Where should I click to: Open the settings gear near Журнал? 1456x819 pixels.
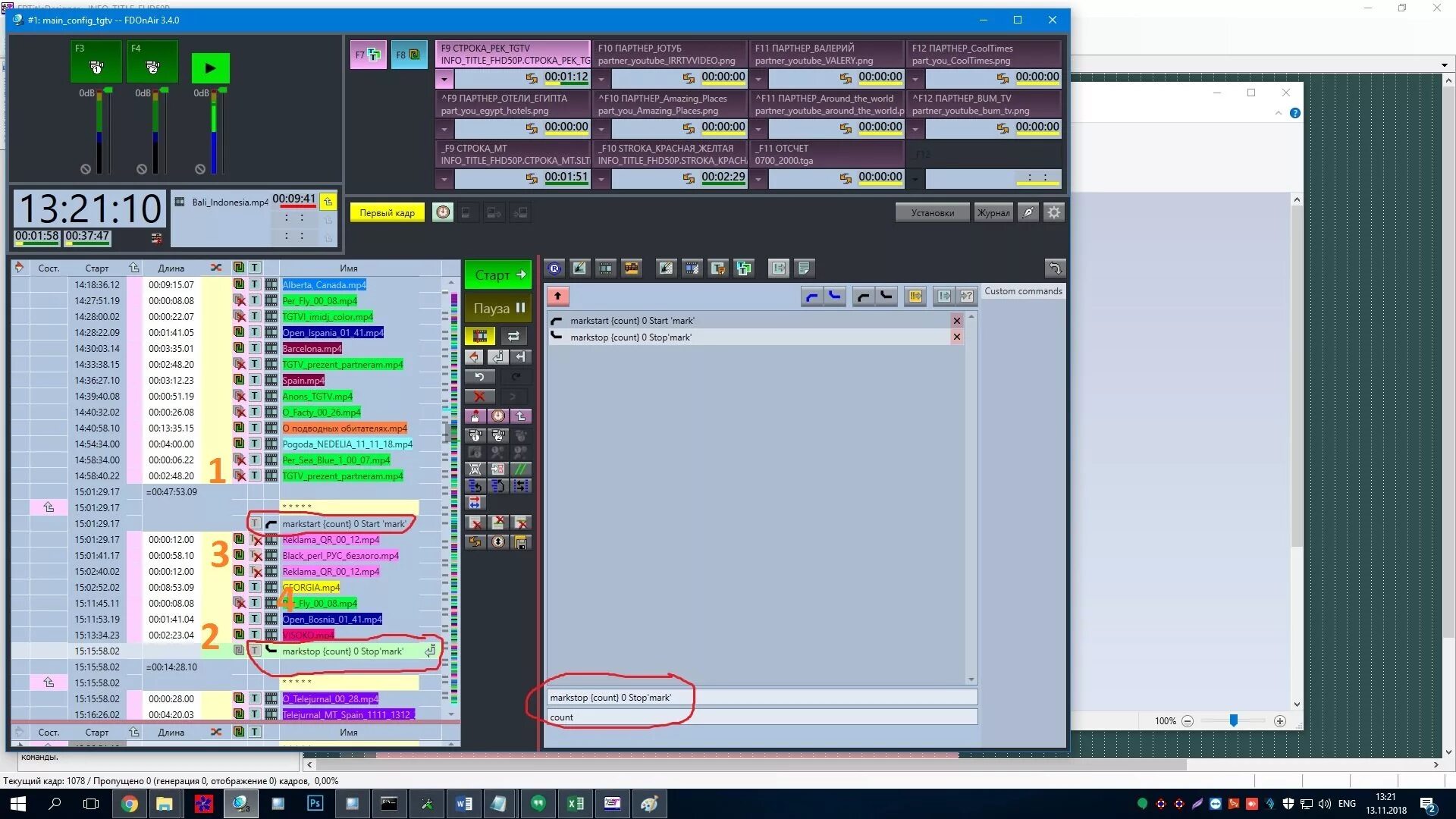1053,212
